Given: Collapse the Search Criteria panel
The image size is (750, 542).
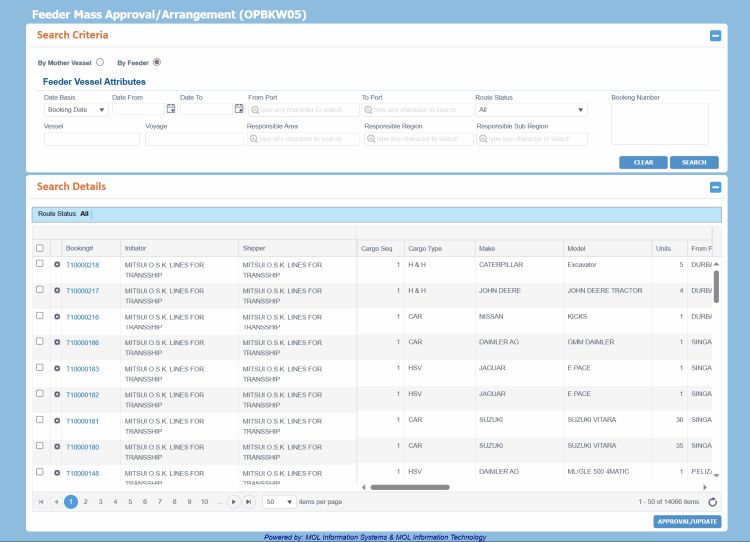Looking at the screenshot, I should click(715, 36).
